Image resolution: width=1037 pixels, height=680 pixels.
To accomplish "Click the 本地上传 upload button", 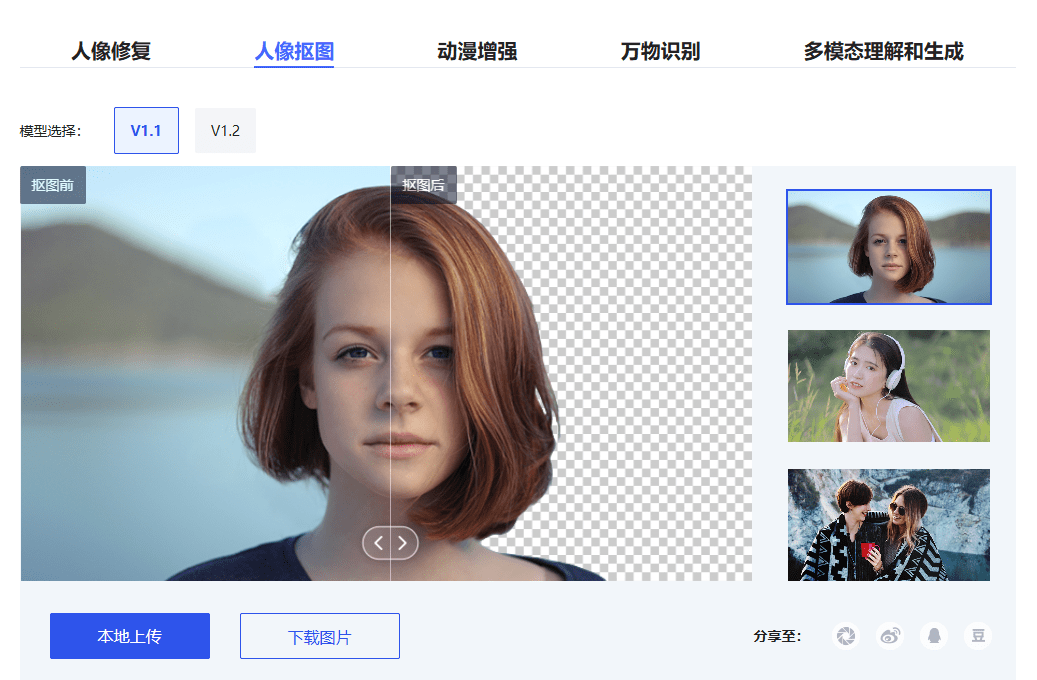I will 129,635.
